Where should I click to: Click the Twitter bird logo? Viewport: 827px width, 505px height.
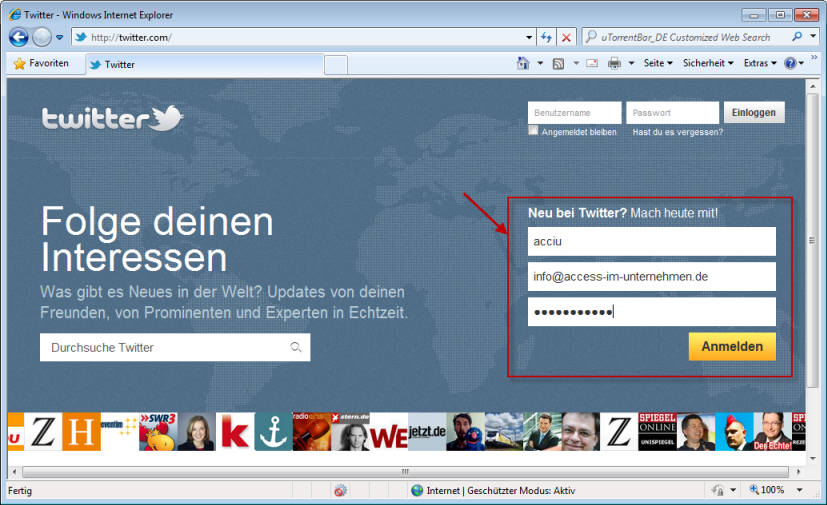tap(168, 118)
